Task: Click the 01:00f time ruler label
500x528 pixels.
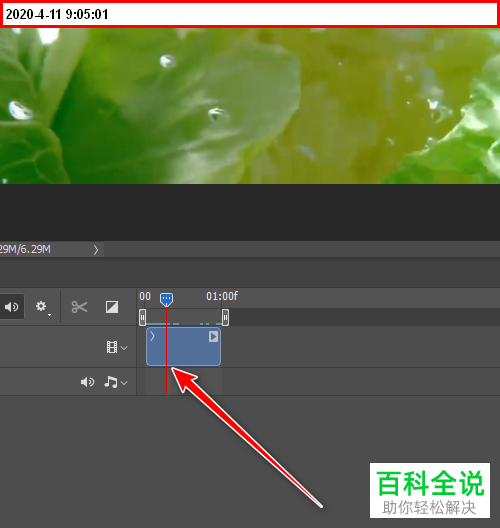Action: [222, 297]
